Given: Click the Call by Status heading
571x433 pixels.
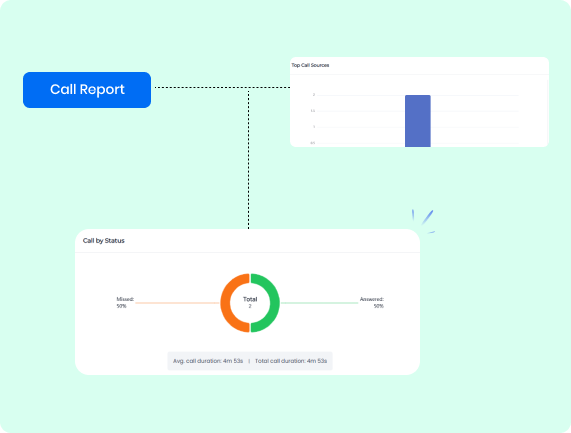Looking at the screenshot, I should 104,241.
